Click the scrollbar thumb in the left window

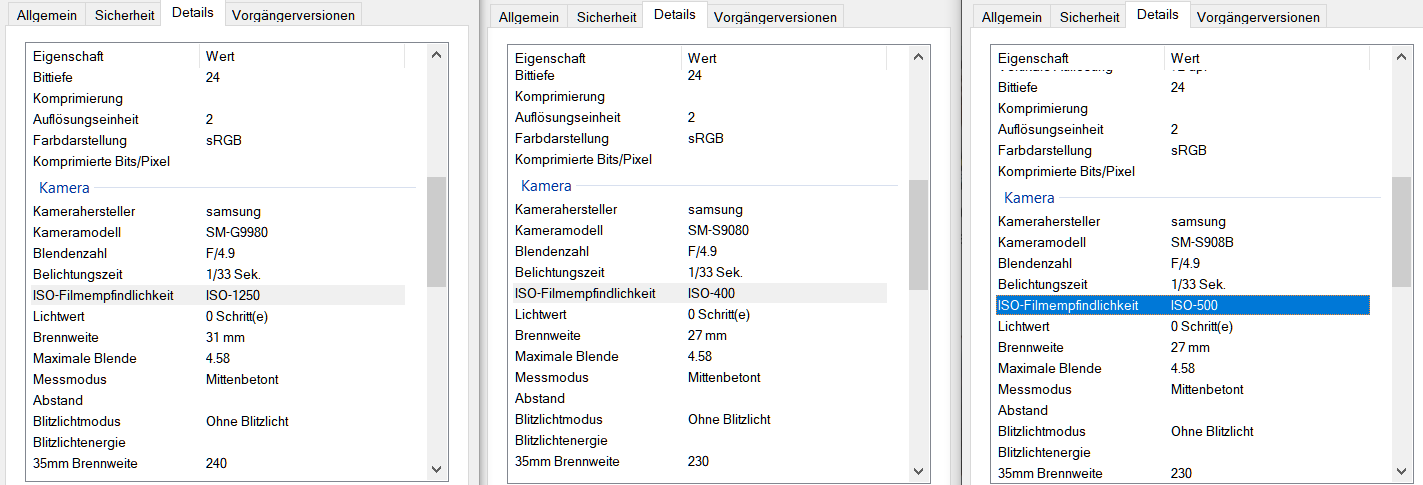(436, 232)
